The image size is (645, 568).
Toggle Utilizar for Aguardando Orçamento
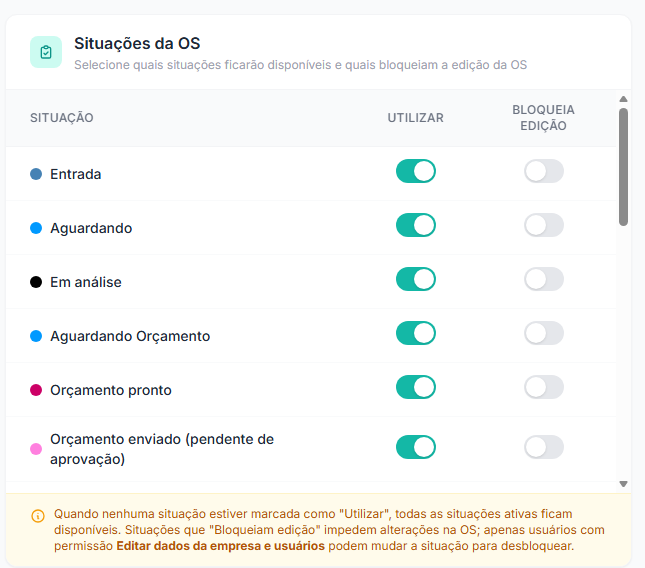tap(416, 333)
